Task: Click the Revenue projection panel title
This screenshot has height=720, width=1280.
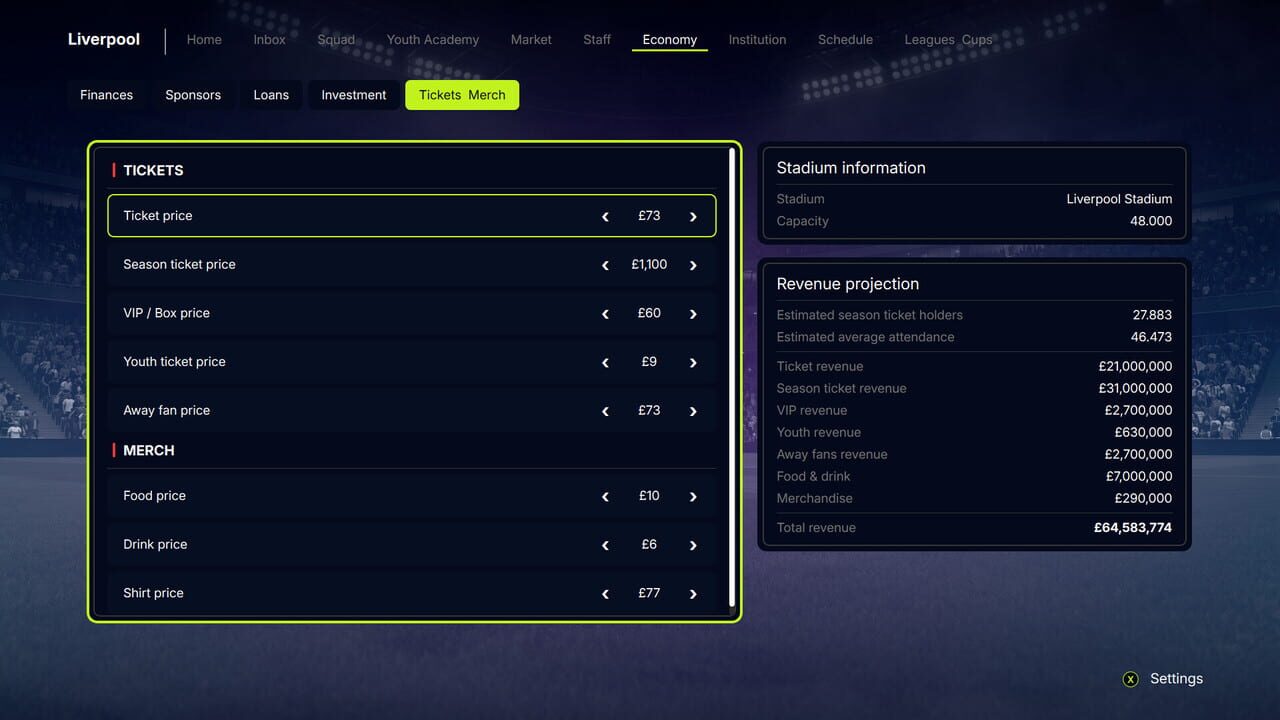Action: 848,284
